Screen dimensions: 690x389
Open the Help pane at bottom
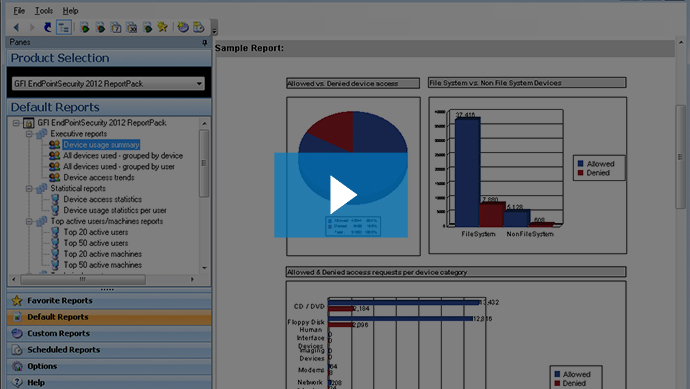(x=109, y=382)
